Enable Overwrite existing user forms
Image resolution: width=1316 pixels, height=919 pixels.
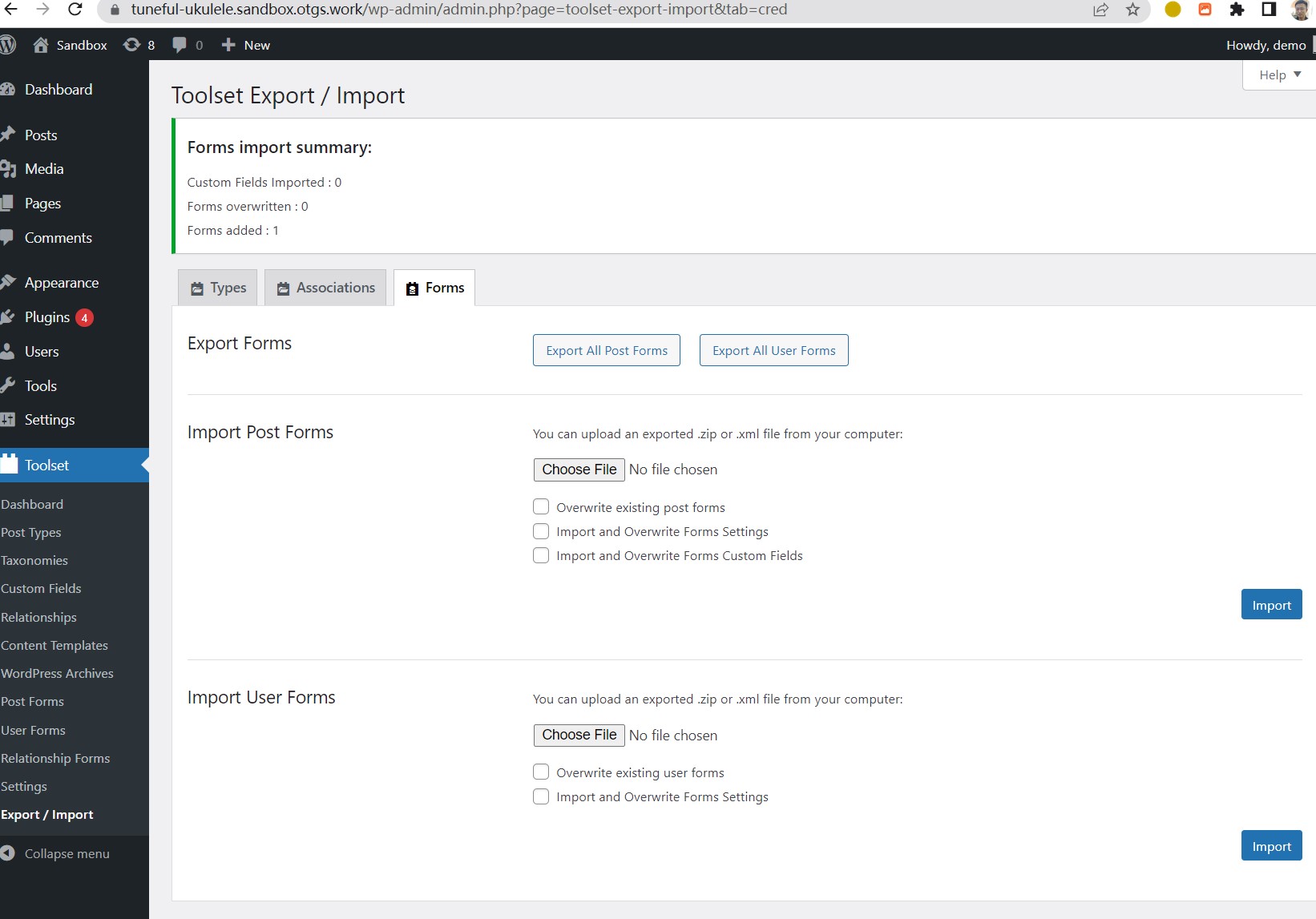541,772
